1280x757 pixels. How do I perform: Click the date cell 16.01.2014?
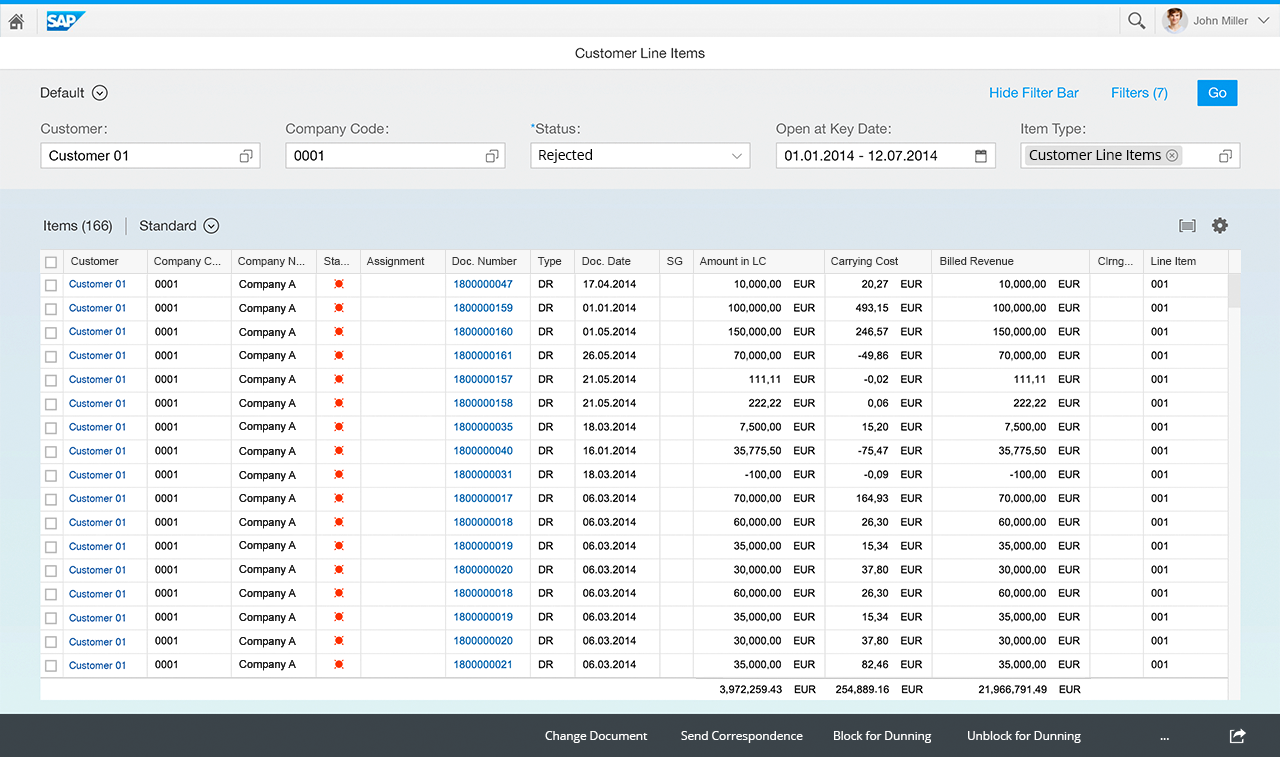pos(609,451)
